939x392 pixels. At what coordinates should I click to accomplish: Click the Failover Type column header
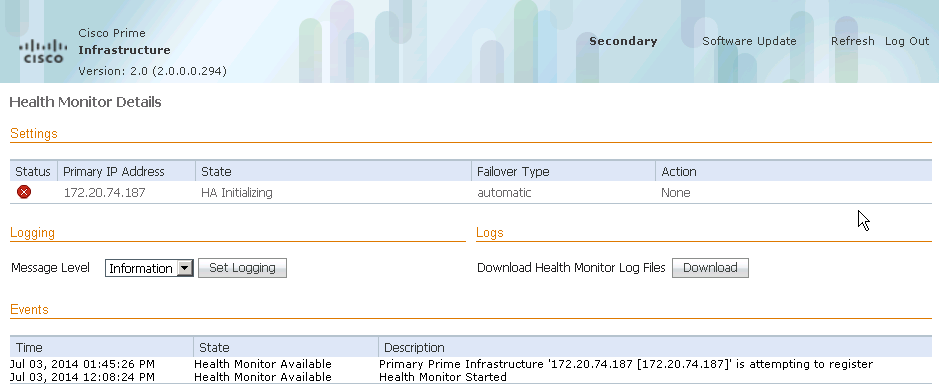(513, 172)
